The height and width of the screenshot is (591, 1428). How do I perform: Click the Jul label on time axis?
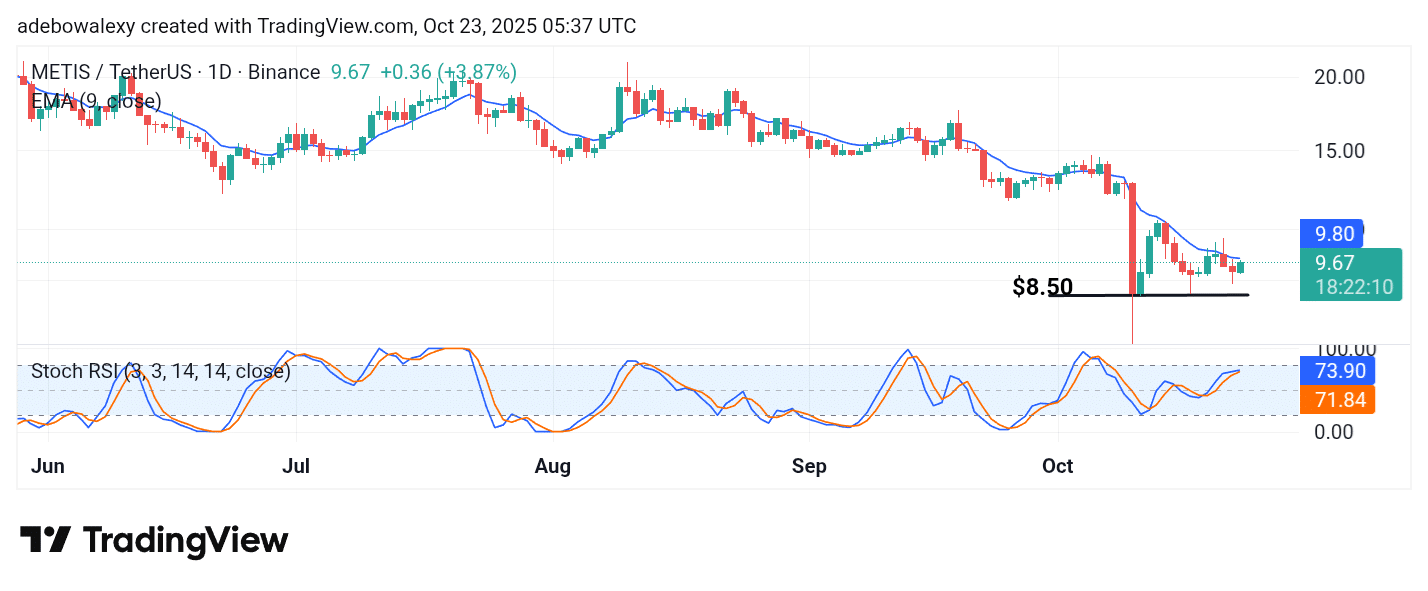(296, 466)
